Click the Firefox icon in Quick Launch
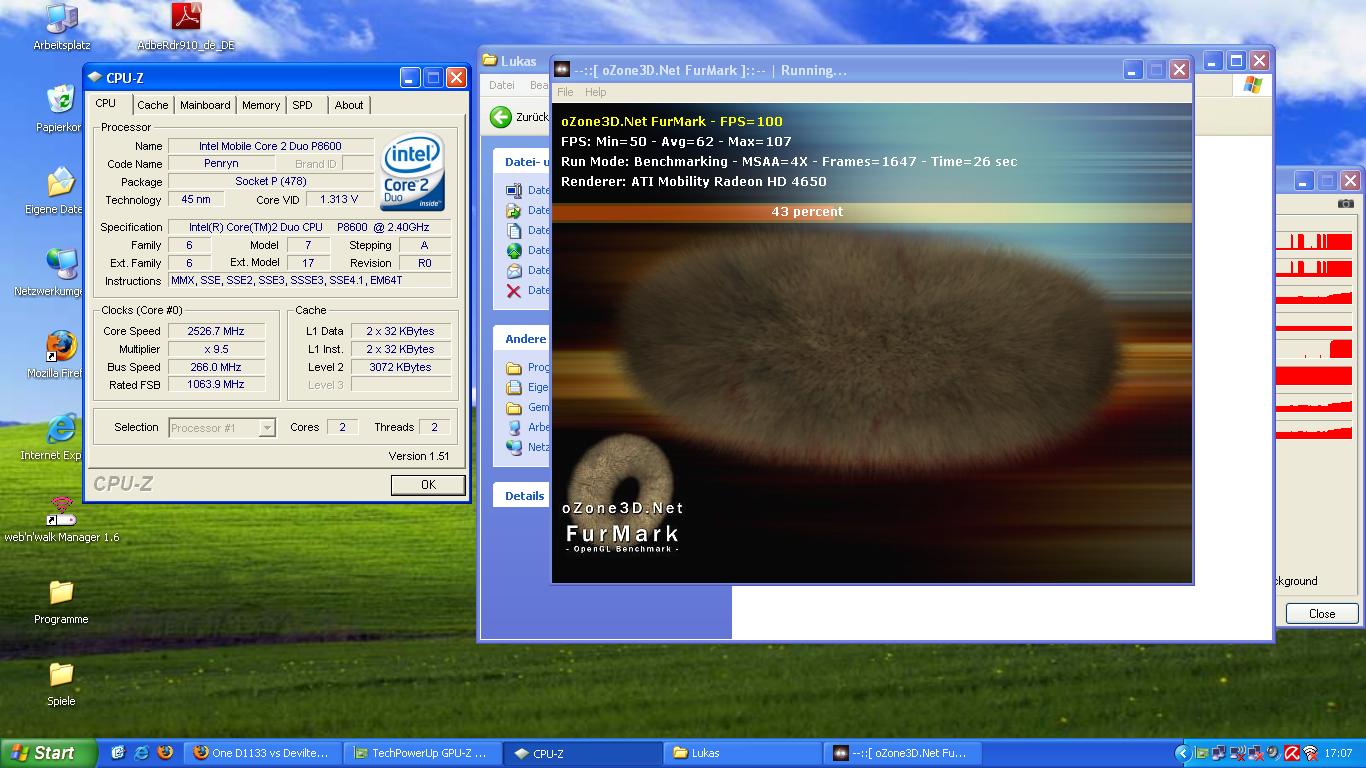1366x768 pixels. click(166, 753)
